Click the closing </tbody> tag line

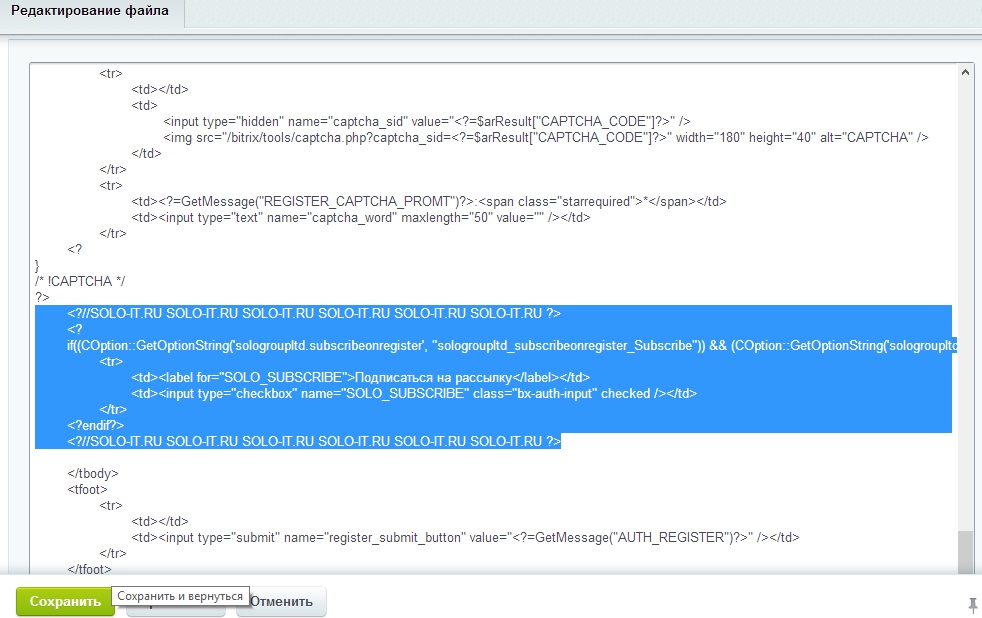[x=93, y=473]
